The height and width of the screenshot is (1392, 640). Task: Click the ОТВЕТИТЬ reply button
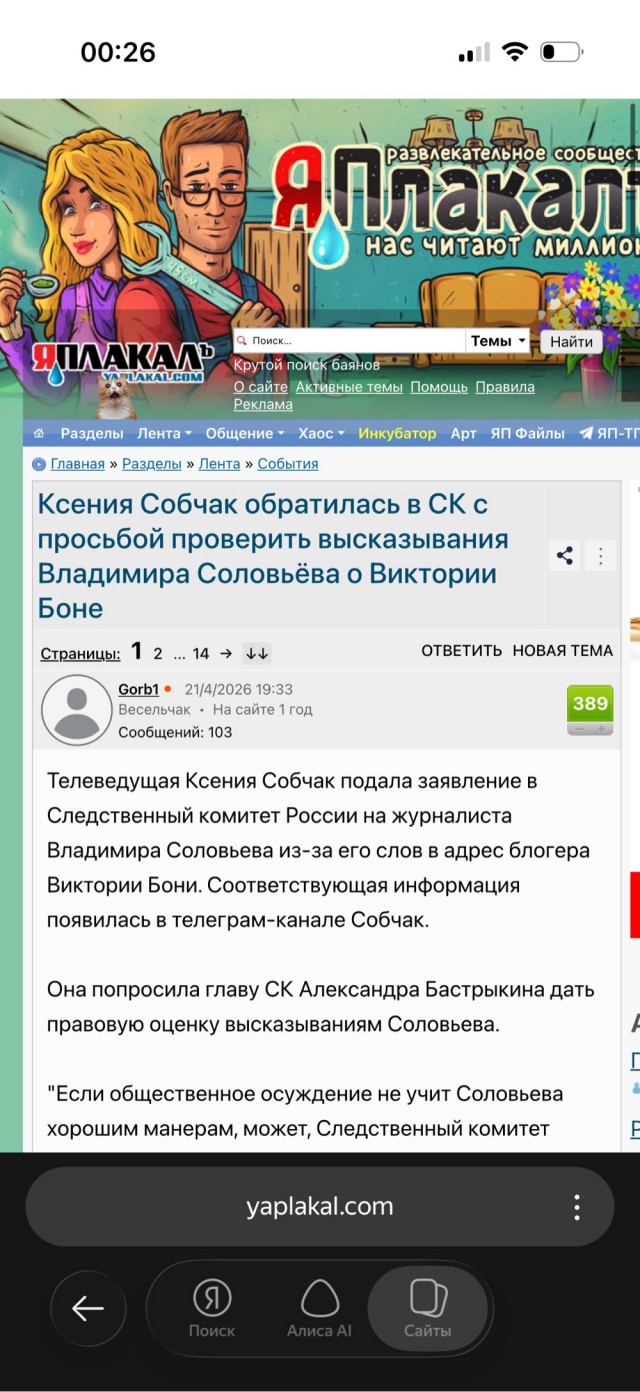[461, 650]
